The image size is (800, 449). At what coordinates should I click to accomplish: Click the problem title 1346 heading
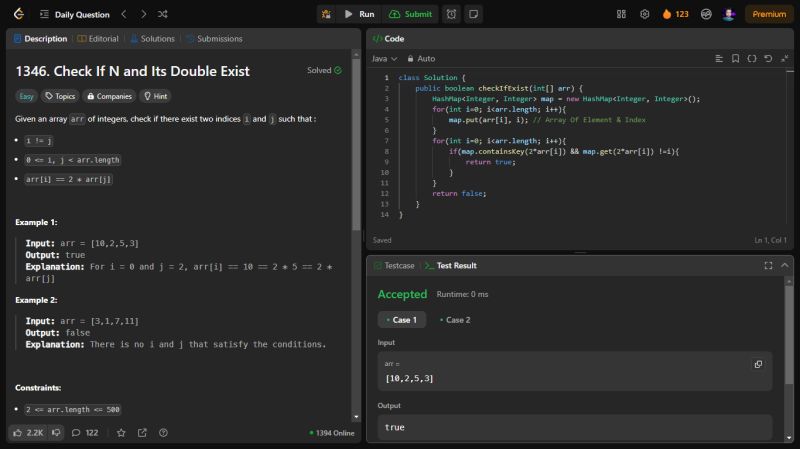133,71
